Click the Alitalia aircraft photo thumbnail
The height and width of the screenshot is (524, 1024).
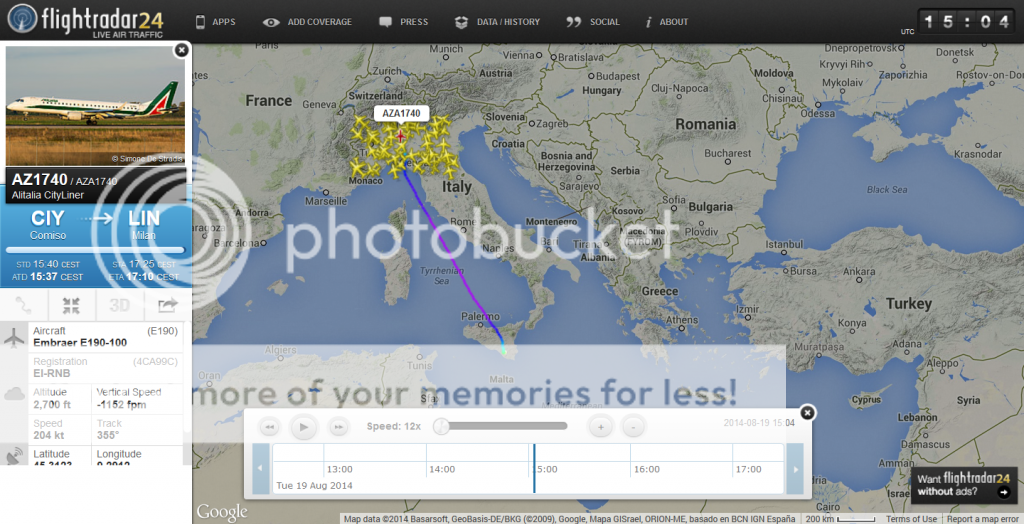(x=95, y=105)
